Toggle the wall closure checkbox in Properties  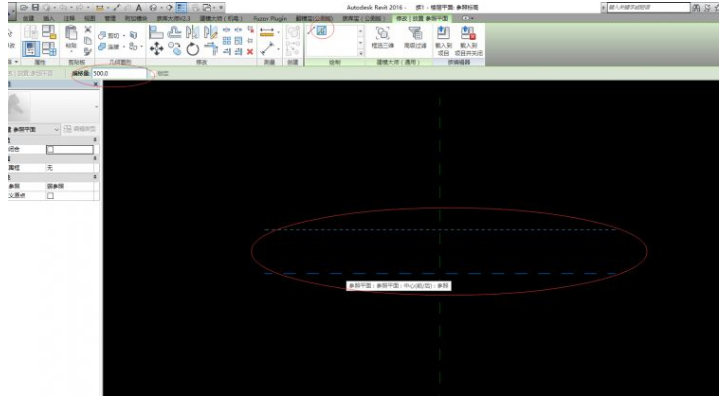[x=51, y=149]
